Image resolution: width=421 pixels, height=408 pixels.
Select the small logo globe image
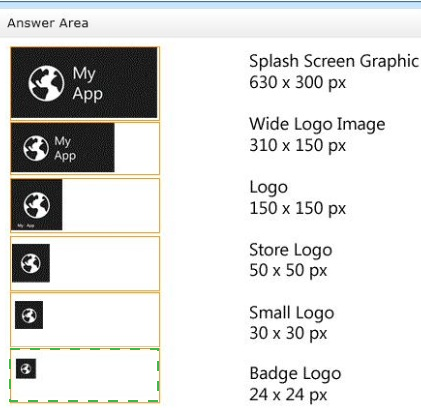[x=29, y=315]
